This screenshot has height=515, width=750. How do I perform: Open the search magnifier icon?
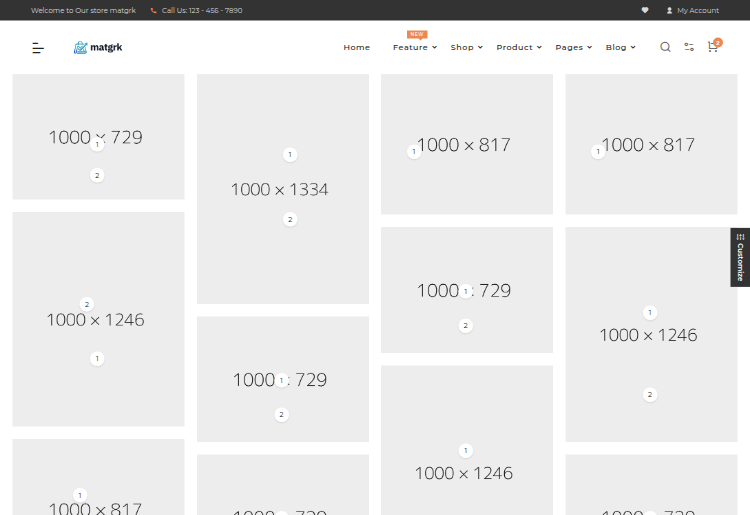point(665,47)
